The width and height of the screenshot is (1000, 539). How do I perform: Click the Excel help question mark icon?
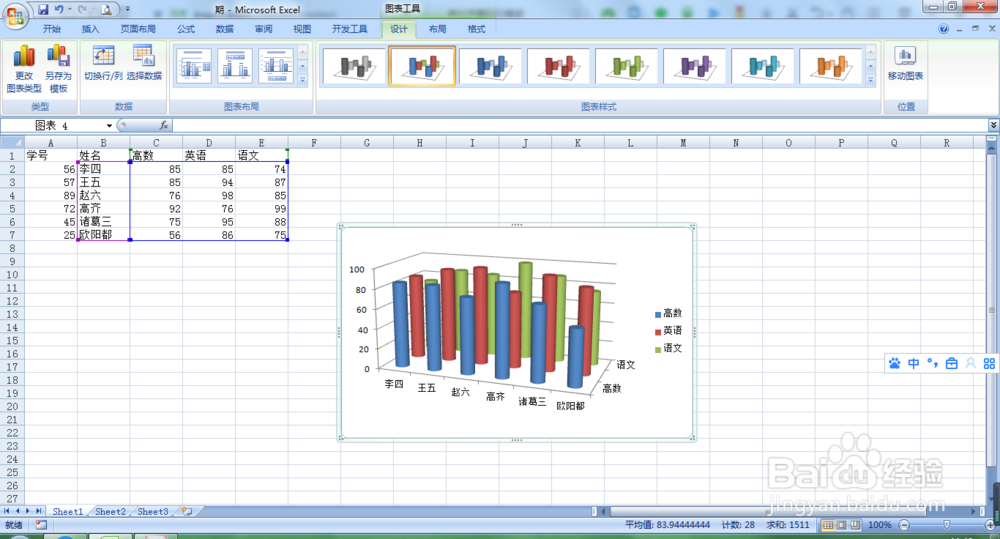(943, 29)
